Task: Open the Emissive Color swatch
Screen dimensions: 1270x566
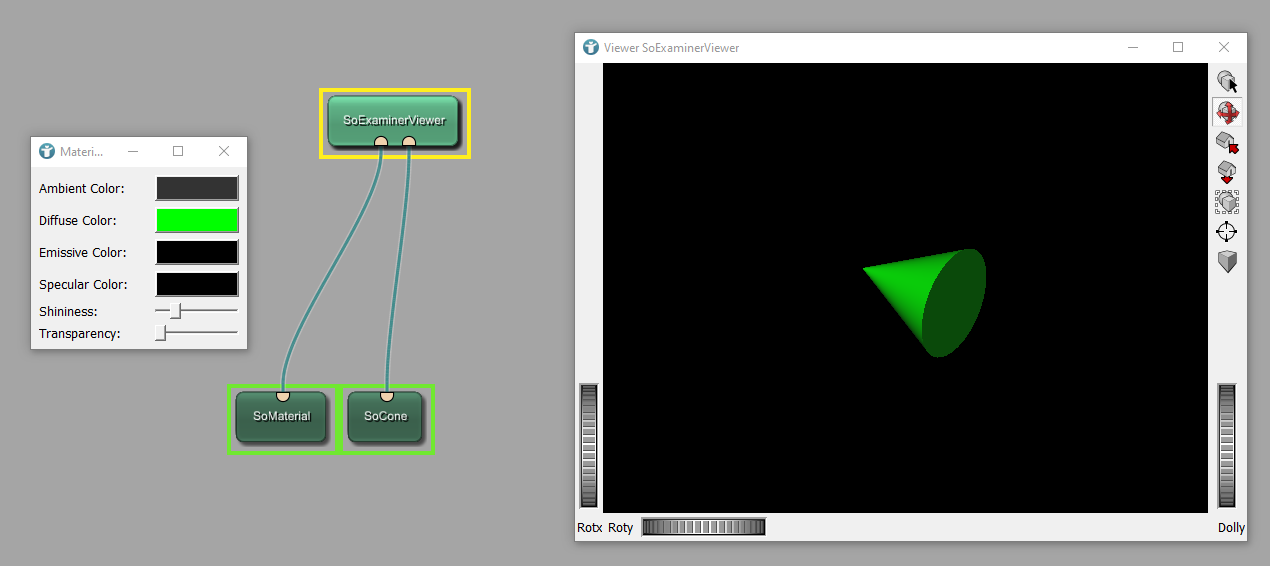Action: [197, 252]
